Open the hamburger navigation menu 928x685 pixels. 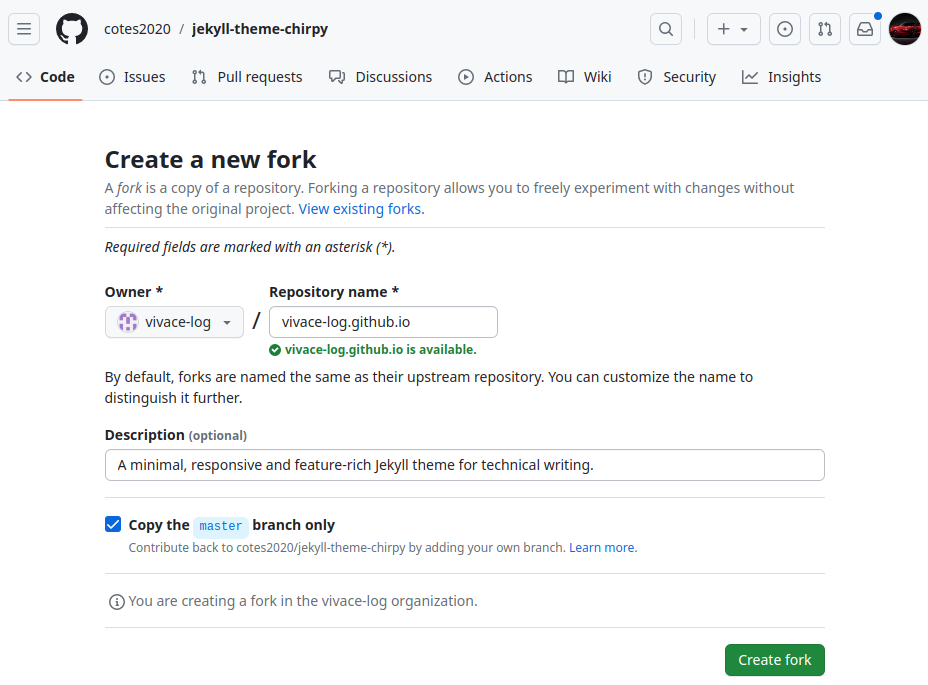point(24,29)
